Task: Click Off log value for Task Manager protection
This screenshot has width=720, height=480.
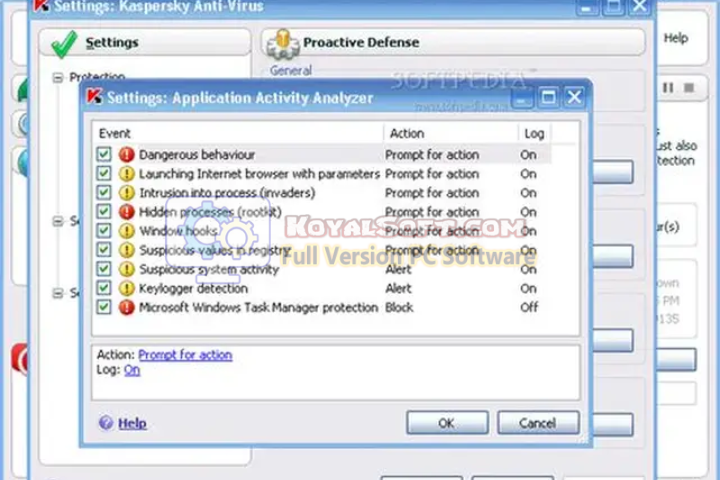Action: [x=529, y=307]
